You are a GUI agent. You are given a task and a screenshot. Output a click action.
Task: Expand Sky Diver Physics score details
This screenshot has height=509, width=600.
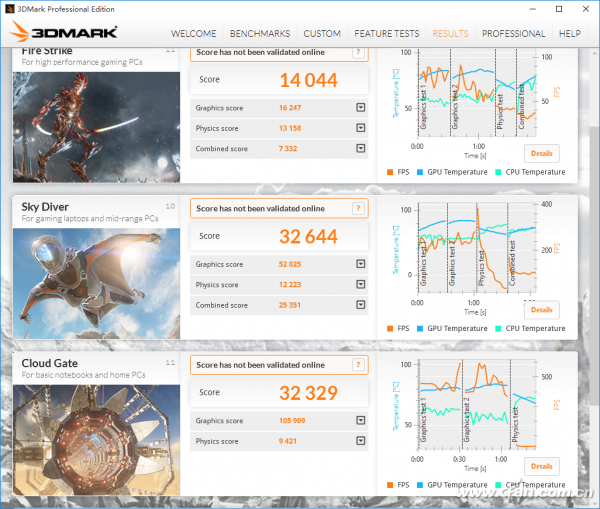(x=360, y=284)
